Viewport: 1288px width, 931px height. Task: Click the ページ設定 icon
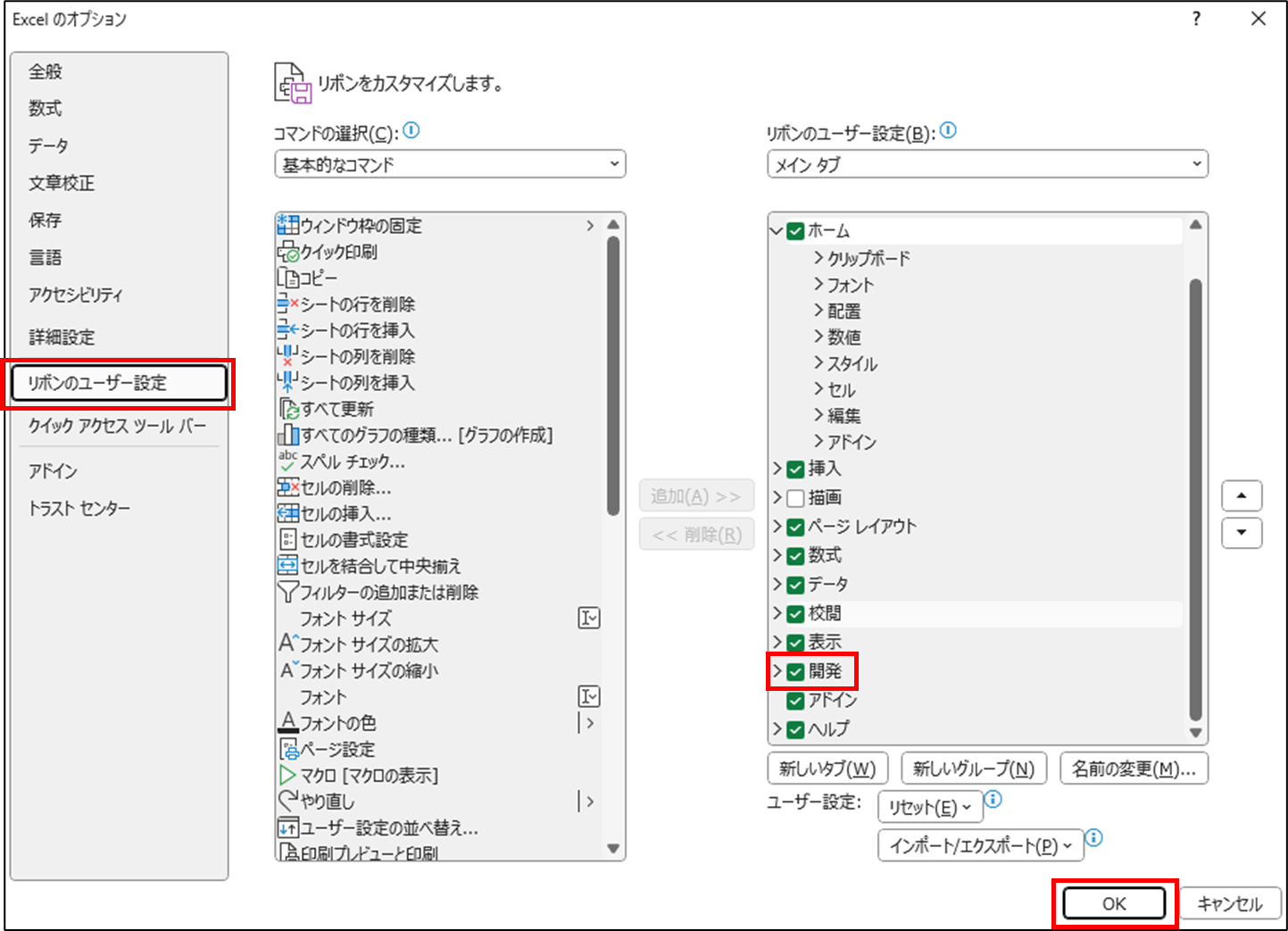click(287, 749)
